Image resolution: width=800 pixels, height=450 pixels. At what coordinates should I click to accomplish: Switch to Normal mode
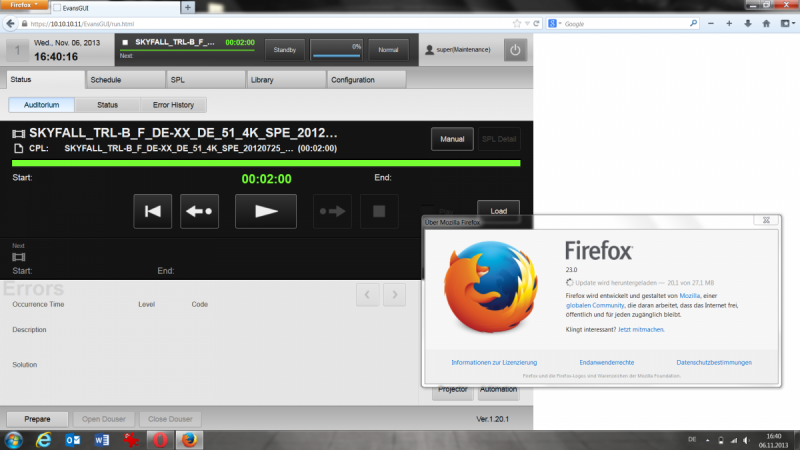pos(387,49)
